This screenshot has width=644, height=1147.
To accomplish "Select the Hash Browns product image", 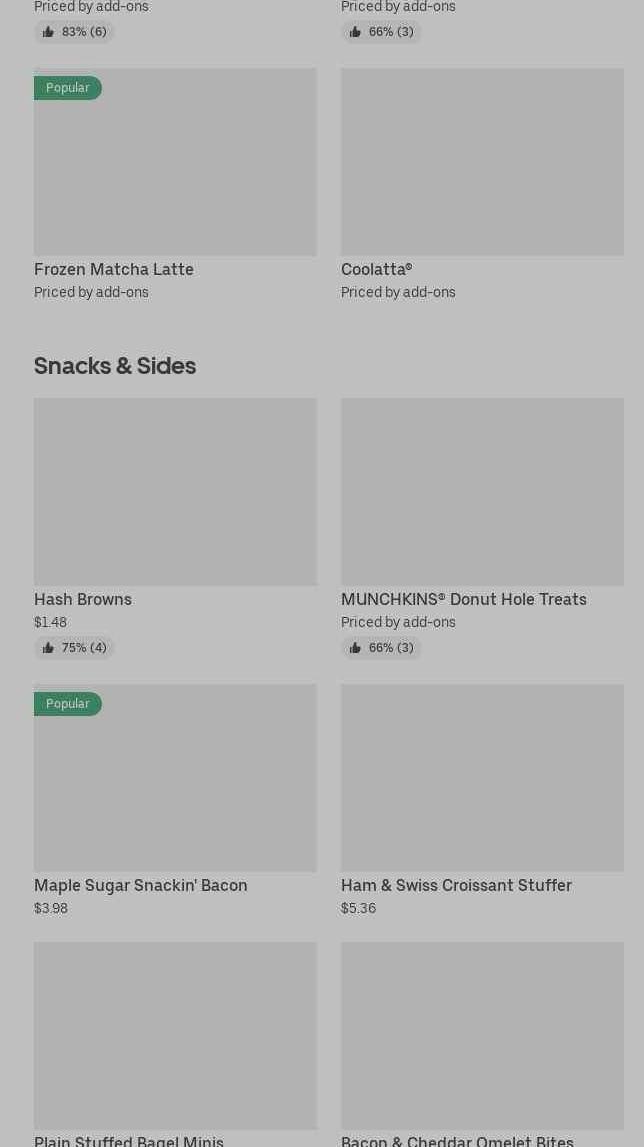I will point(175,492).
